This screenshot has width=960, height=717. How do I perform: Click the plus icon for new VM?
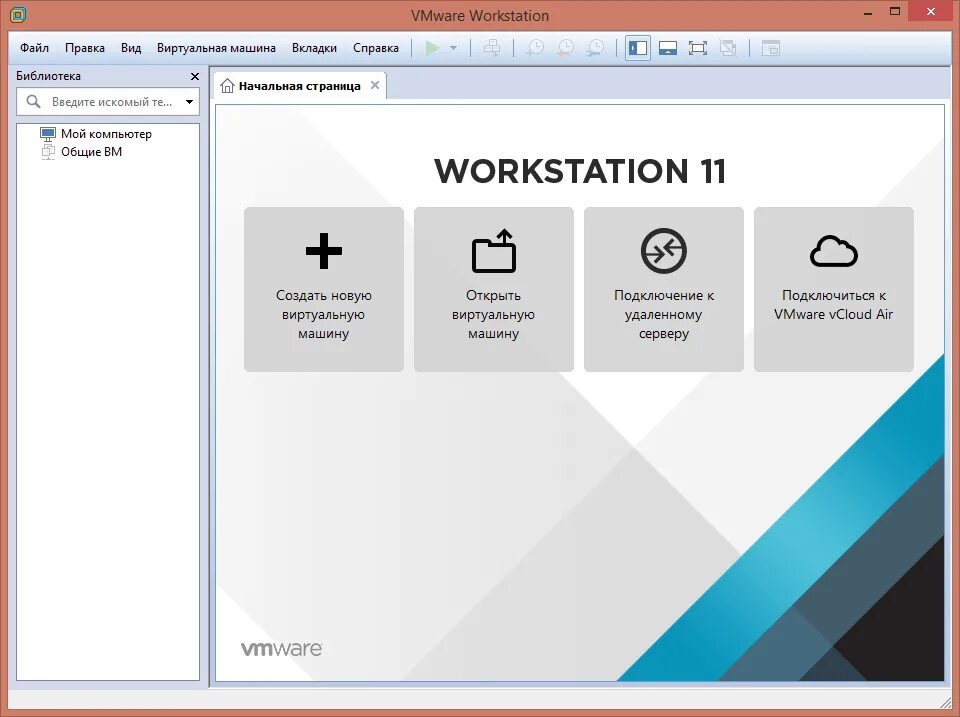pos(324,251)
